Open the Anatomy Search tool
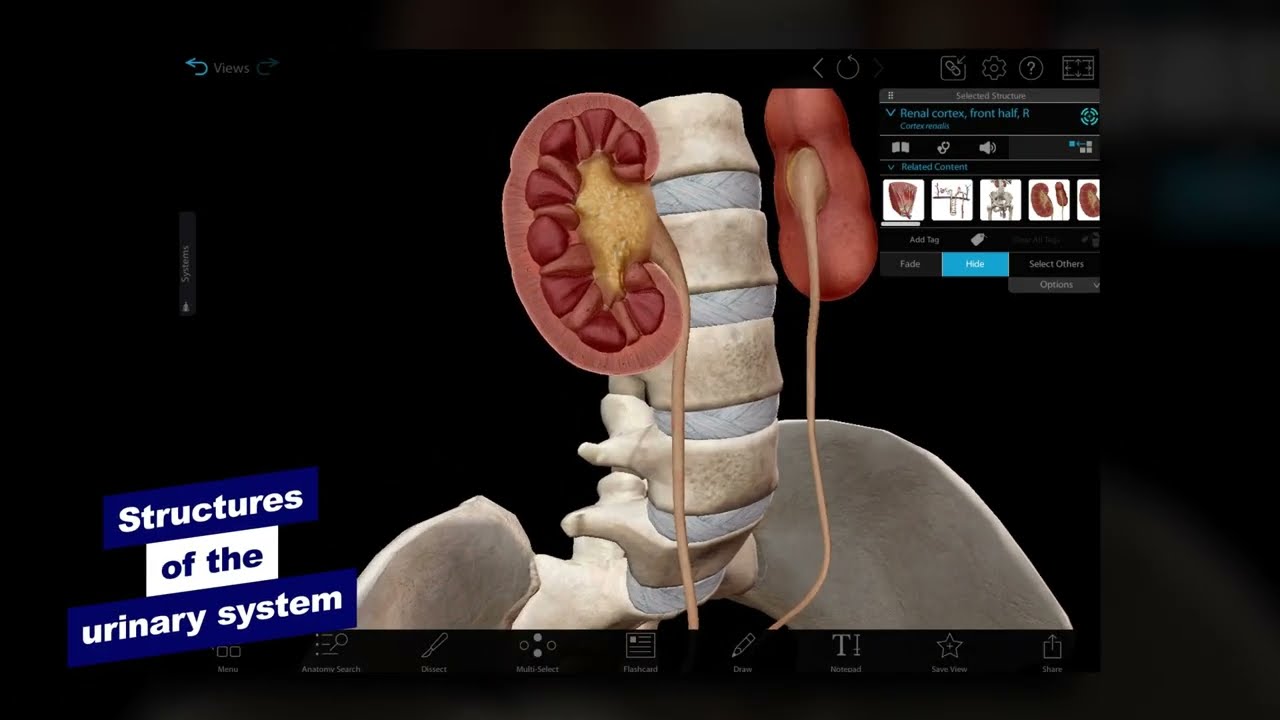 click(331, 652)
